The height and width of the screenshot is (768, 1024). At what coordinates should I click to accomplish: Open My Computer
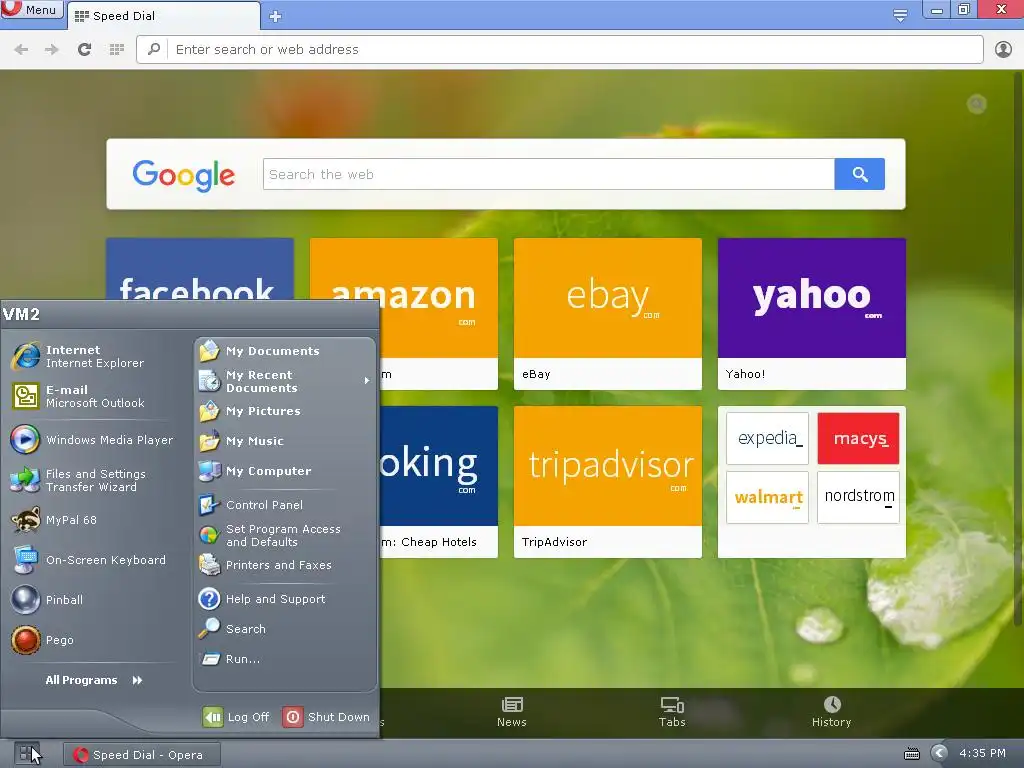pos(285,471)
